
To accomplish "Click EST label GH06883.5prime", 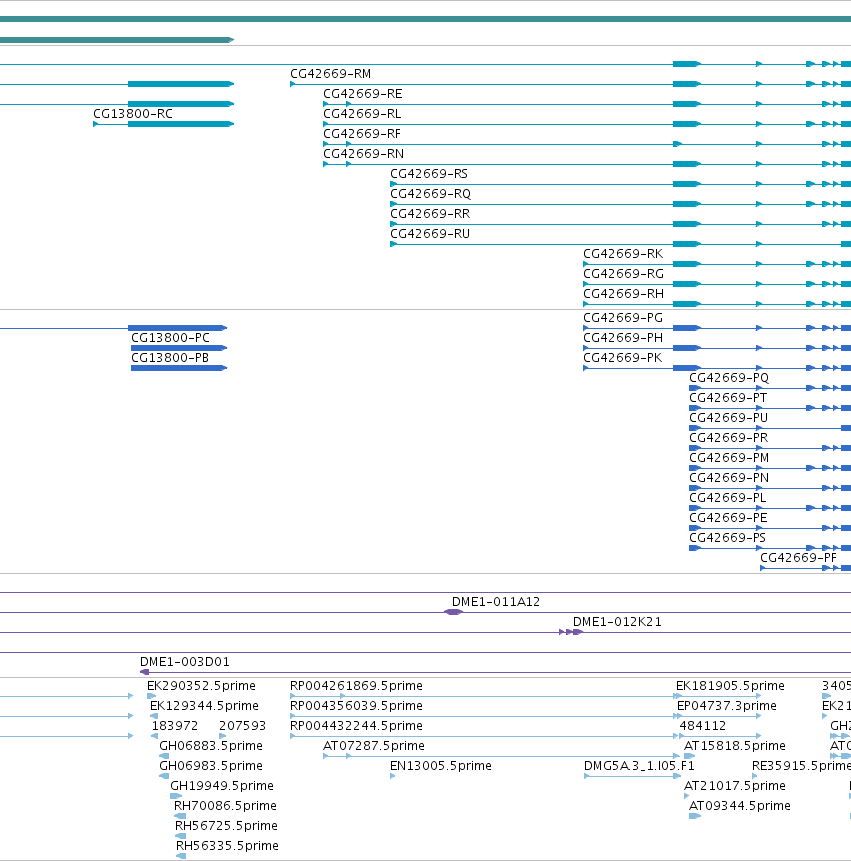I will point(211,746).
